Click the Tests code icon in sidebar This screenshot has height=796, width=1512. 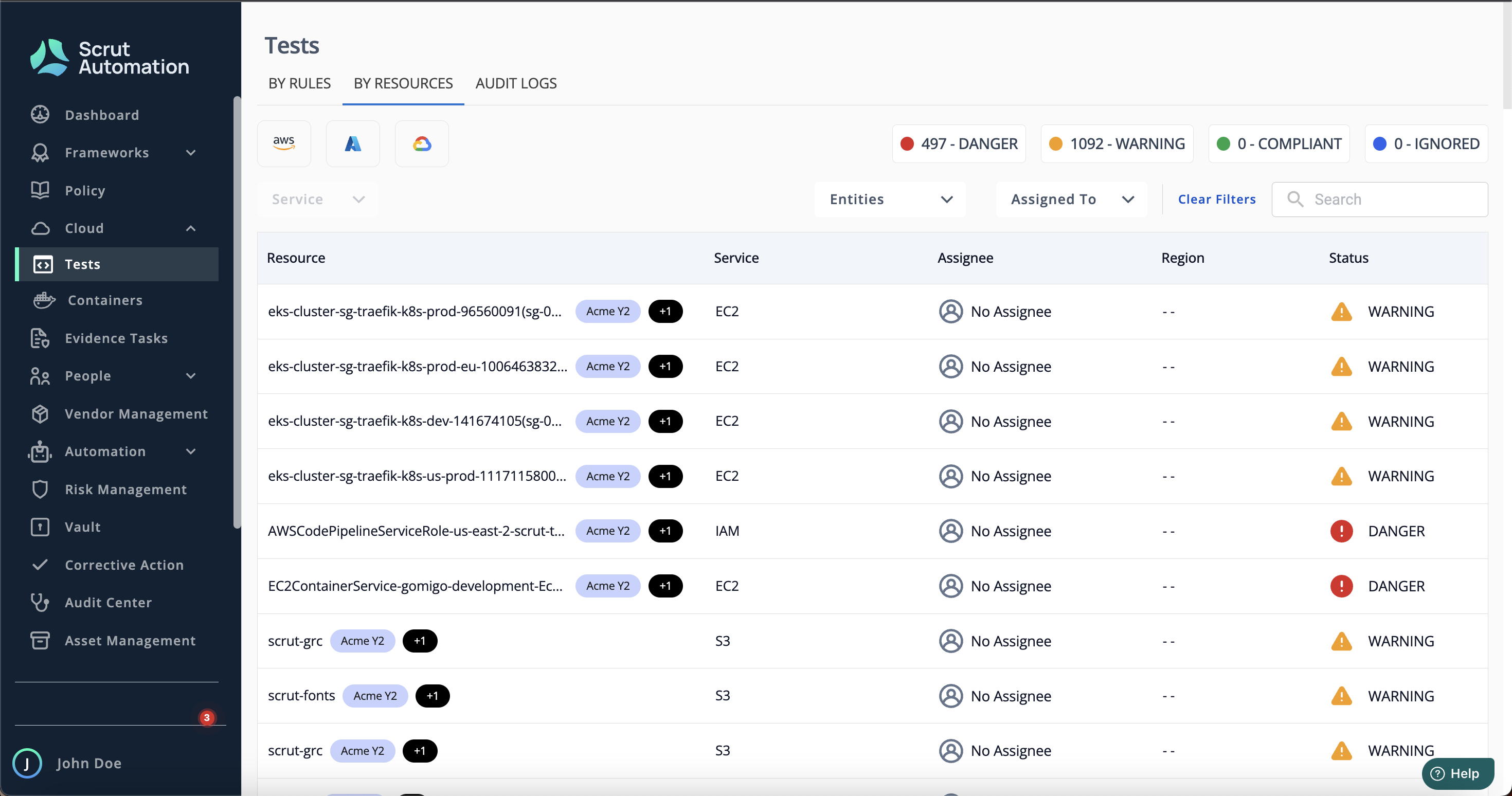tap(43, 264)
